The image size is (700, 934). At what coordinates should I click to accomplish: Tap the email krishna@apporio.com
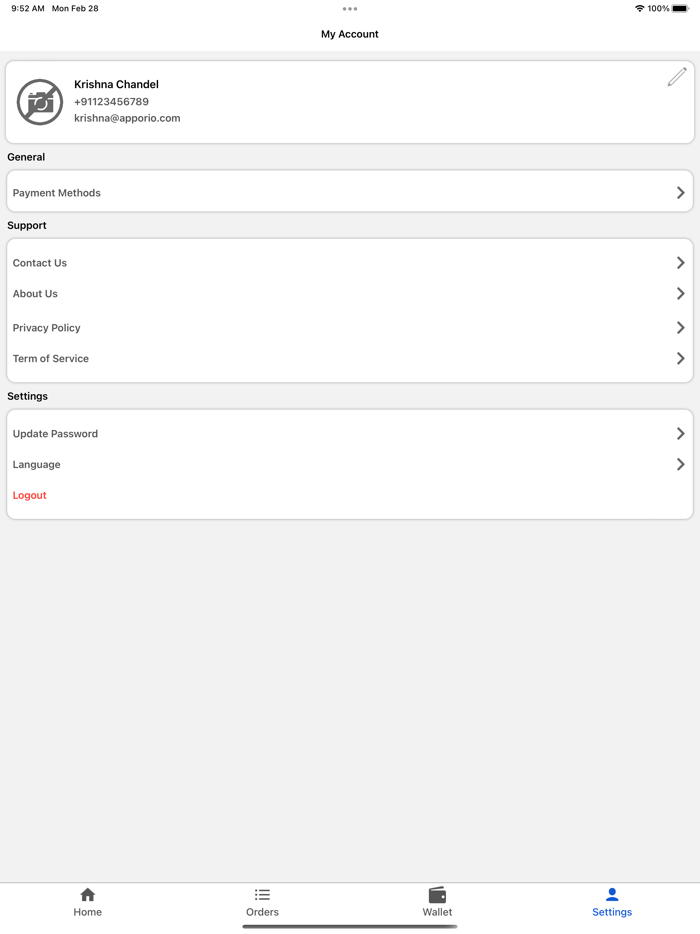(127, 118)
